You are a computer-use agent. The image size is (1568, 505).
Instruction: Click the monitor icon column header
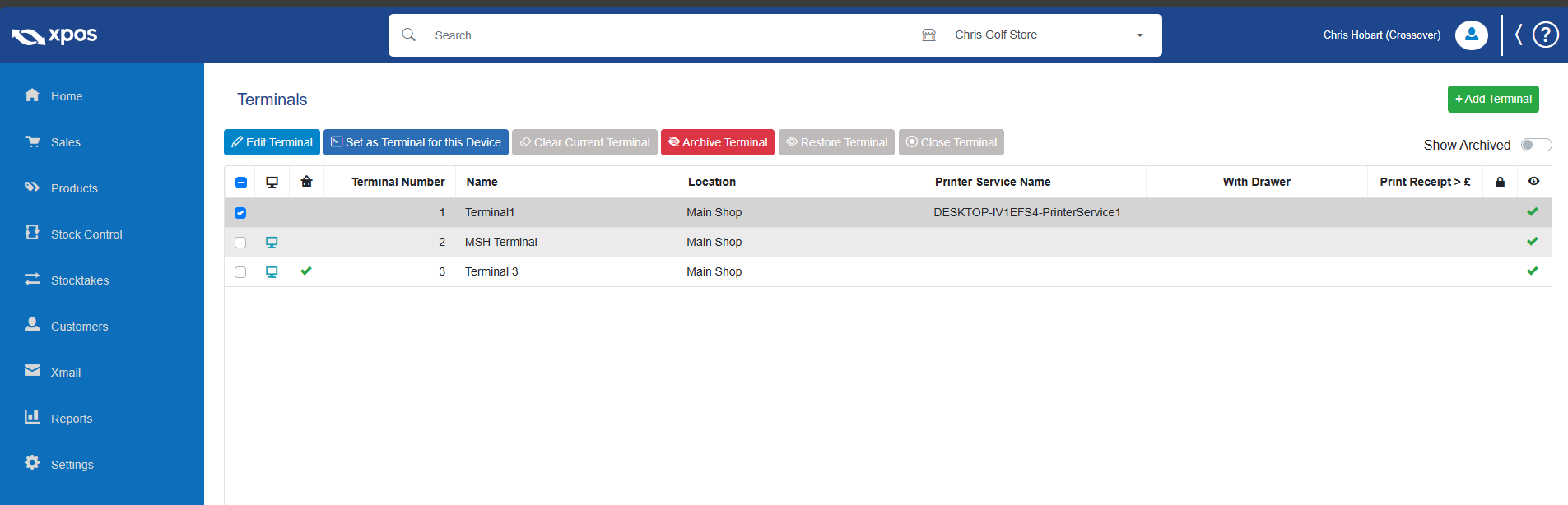[272, 182]
